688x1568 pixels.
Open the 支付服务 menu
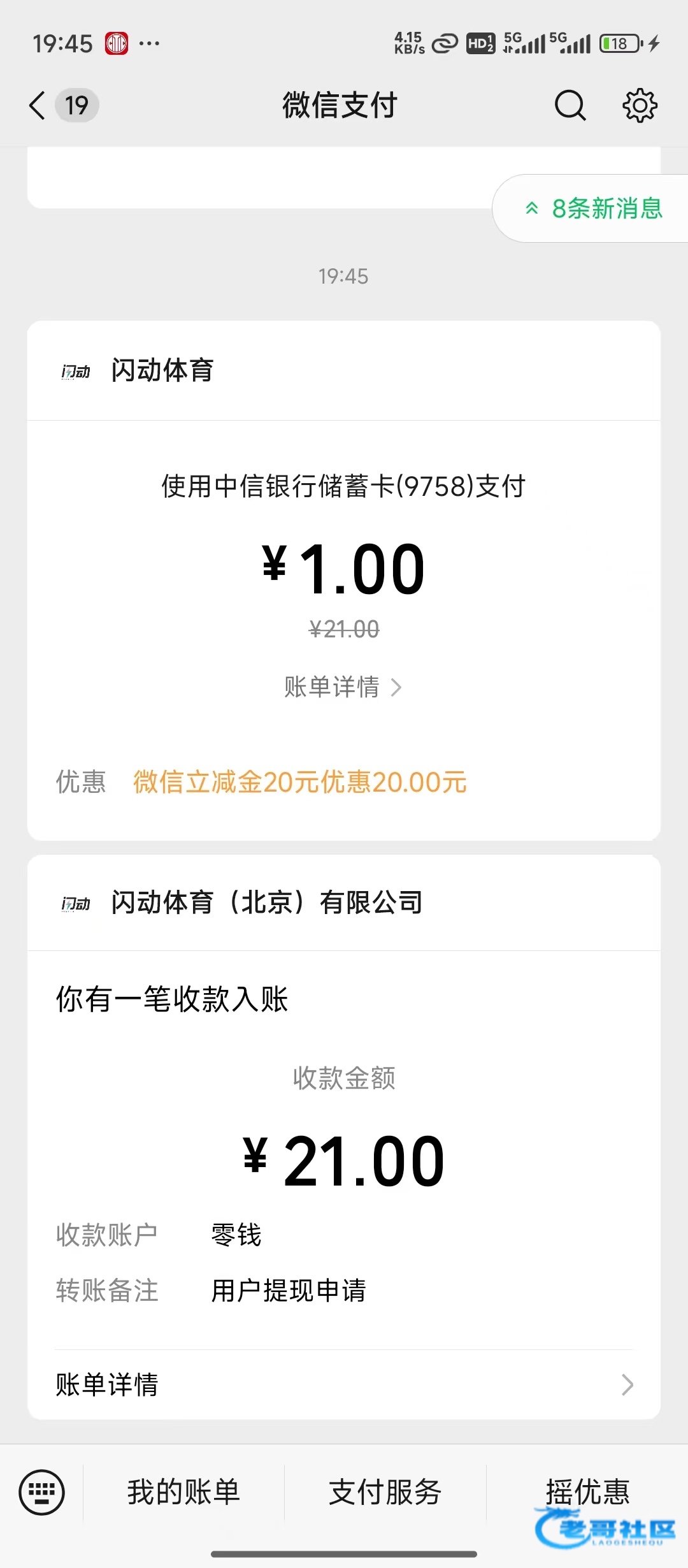click(x=385, y=1492)
